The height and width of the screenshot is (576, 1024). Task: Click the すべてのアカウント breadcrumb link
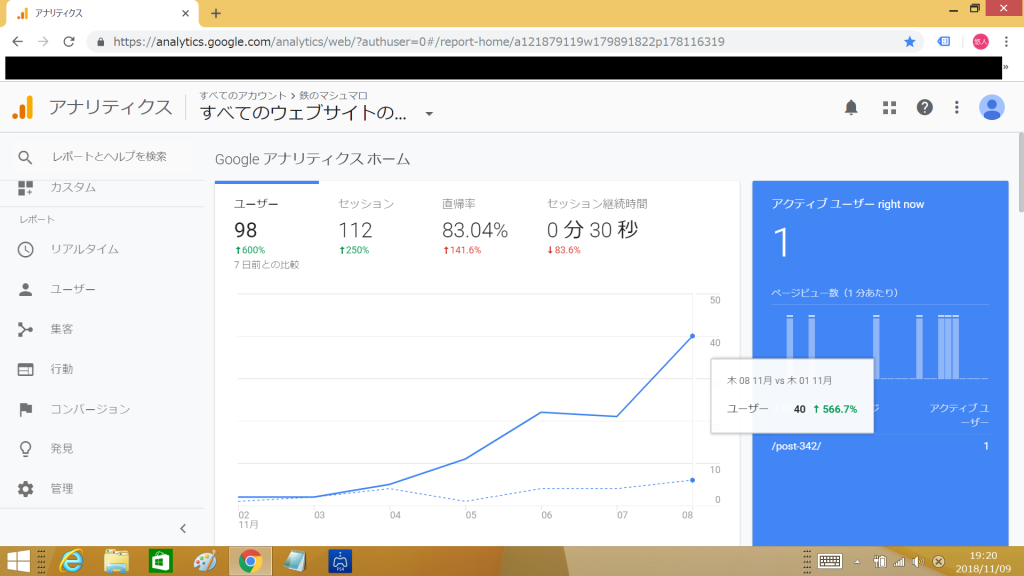[243, 96]
